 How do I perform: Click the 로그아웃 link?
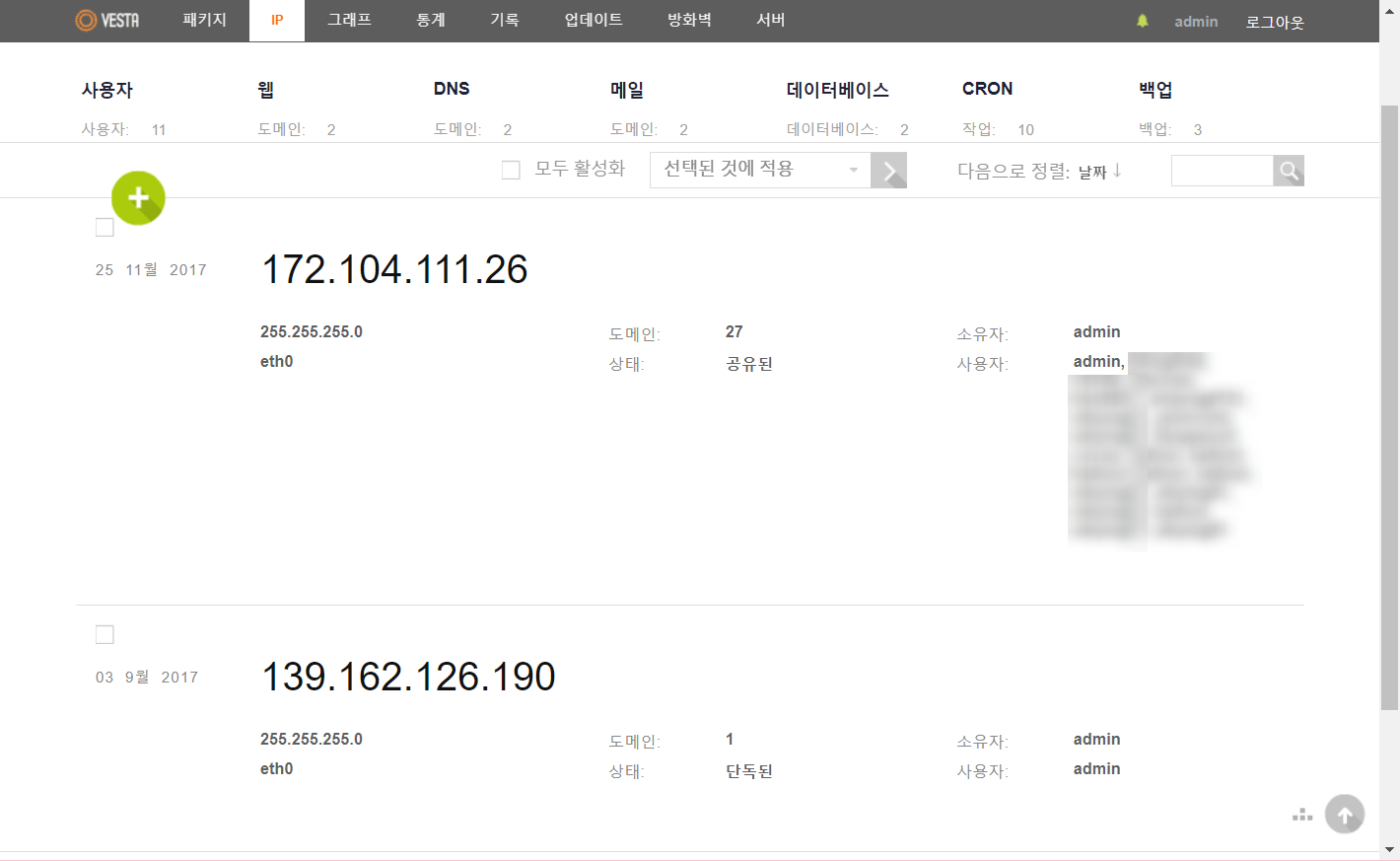[1274, 22]
